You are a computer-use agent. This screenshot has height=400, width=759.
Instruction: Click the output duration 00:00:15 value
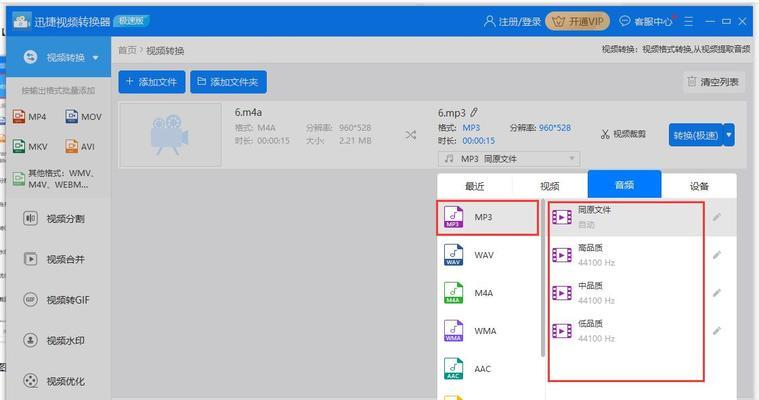point(479,141)
